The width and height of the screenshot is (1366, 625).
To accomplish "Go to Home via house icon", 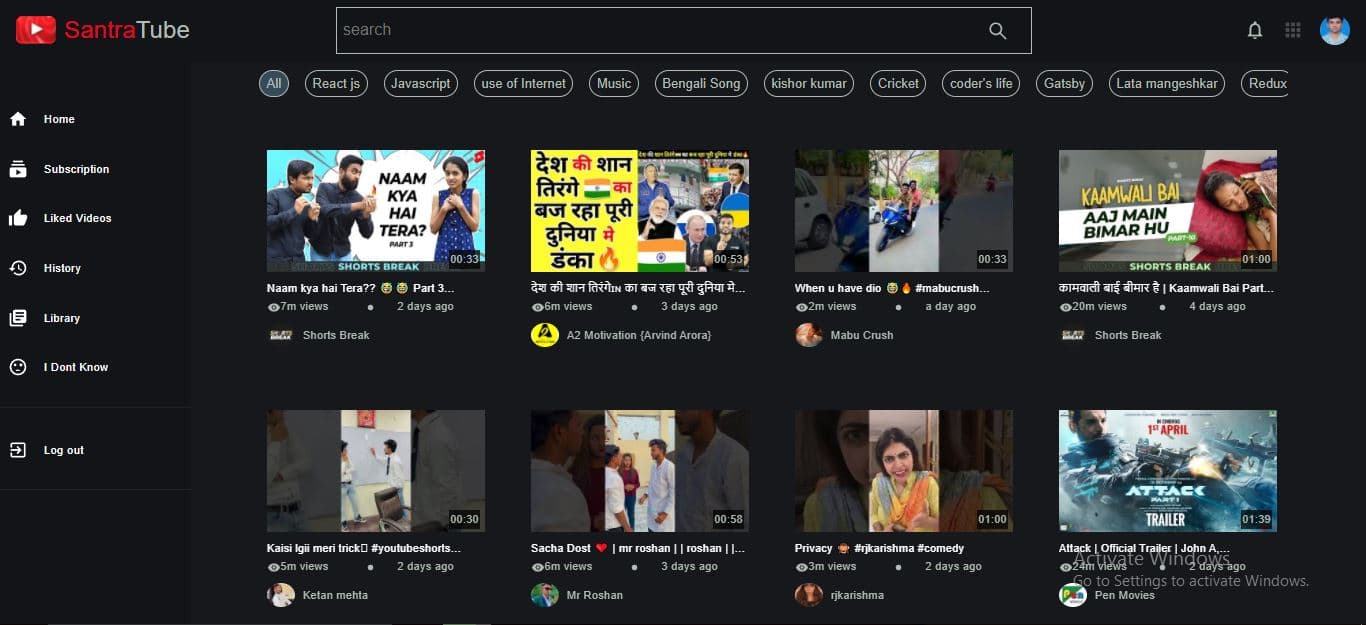I will (x=18, y=119).
